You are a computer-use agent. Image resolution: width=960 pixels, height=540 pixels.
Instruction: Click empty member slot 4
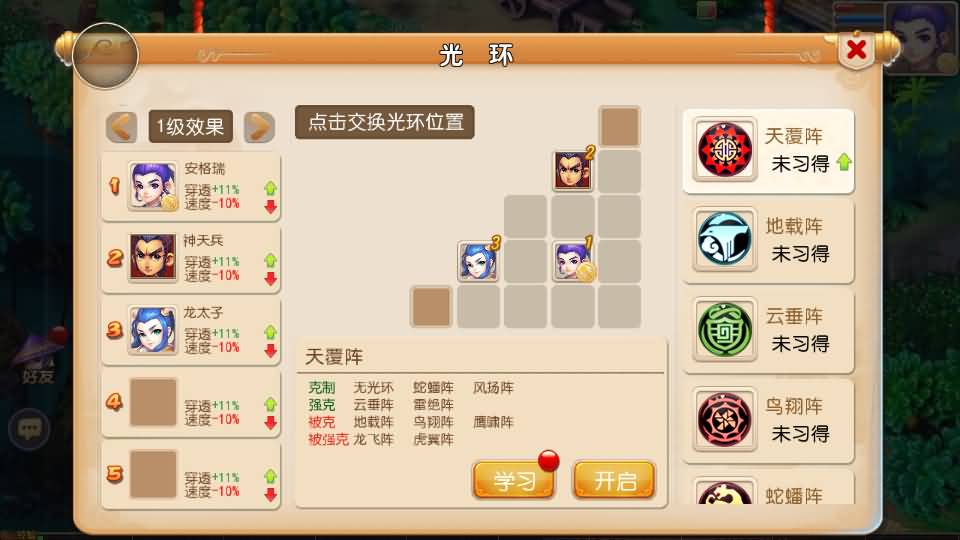(153, 402)
